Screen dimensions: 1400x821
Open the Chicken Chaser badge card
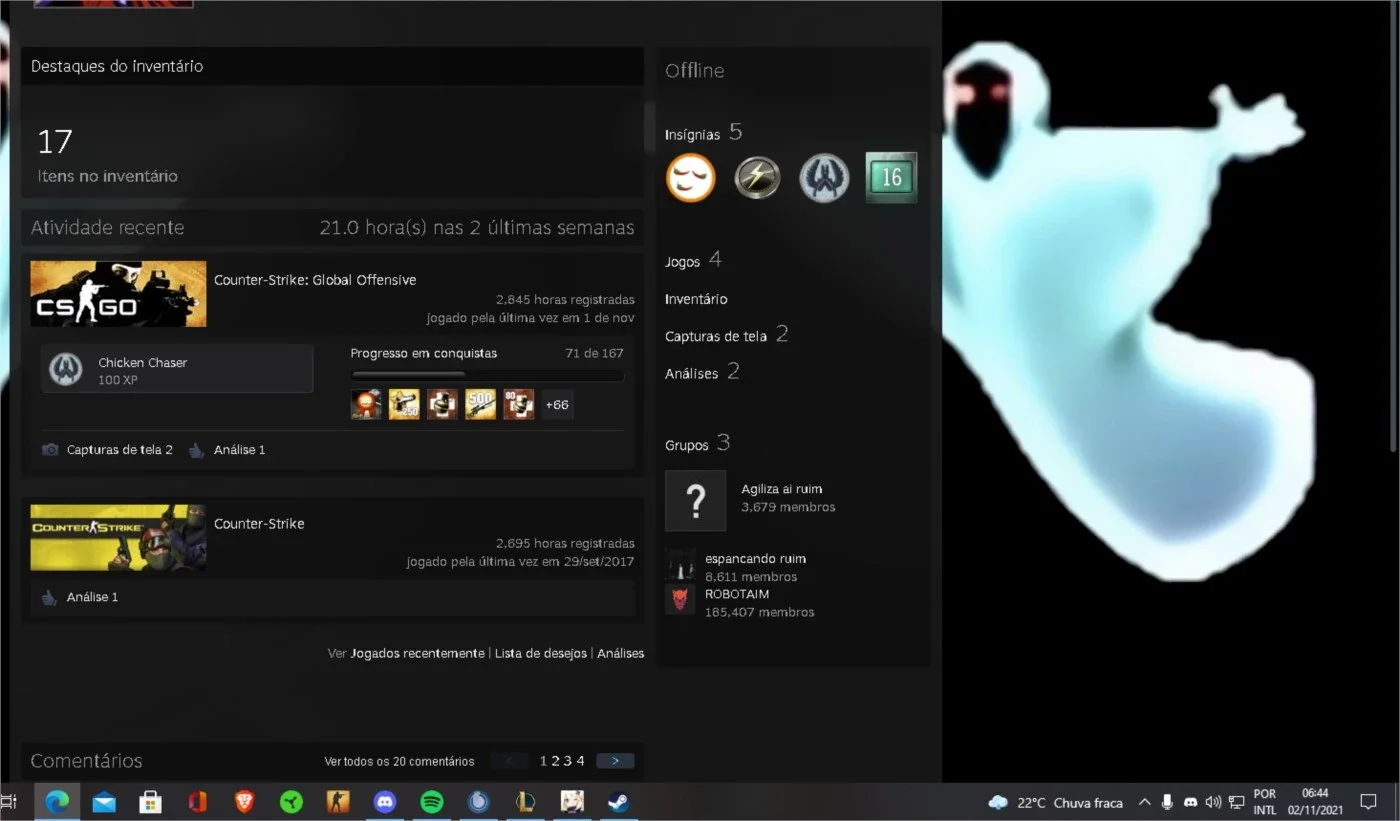tap(177, 370)
